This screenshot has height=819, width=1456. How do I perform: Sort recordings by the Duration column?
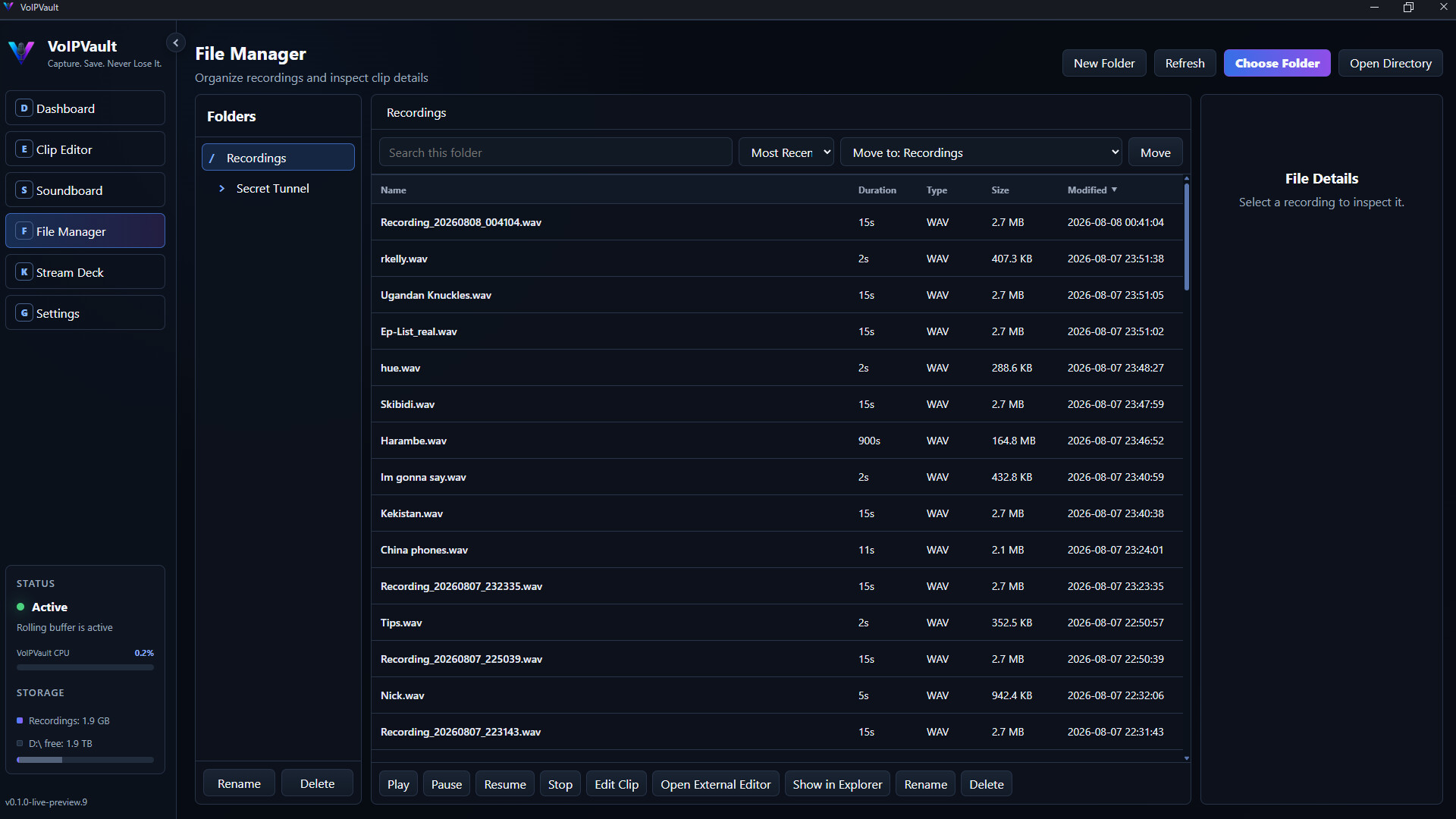click(877, 190)
